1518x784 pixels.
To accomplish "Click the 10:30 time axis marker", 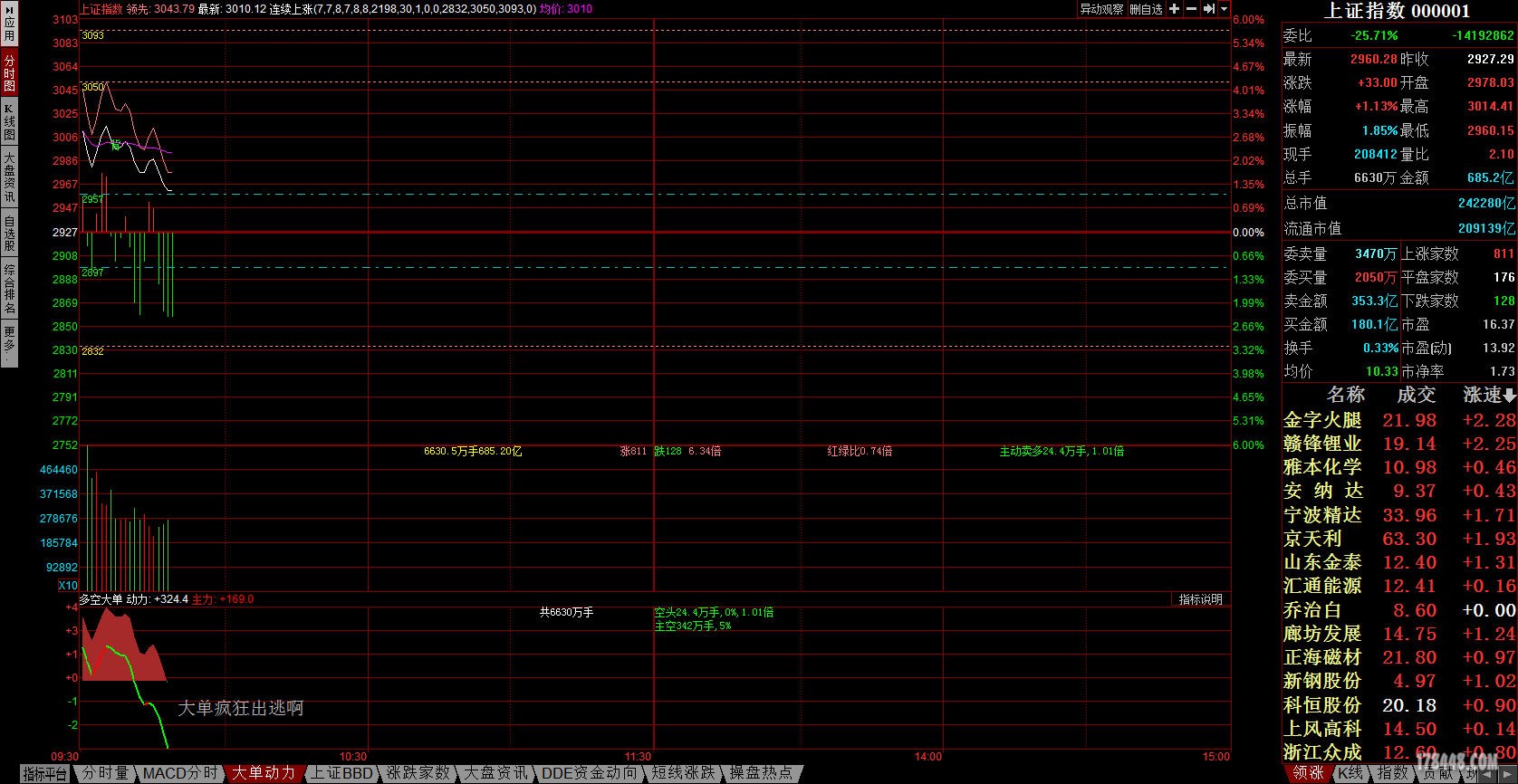I will pyautogui.click(x=353, y=757).
